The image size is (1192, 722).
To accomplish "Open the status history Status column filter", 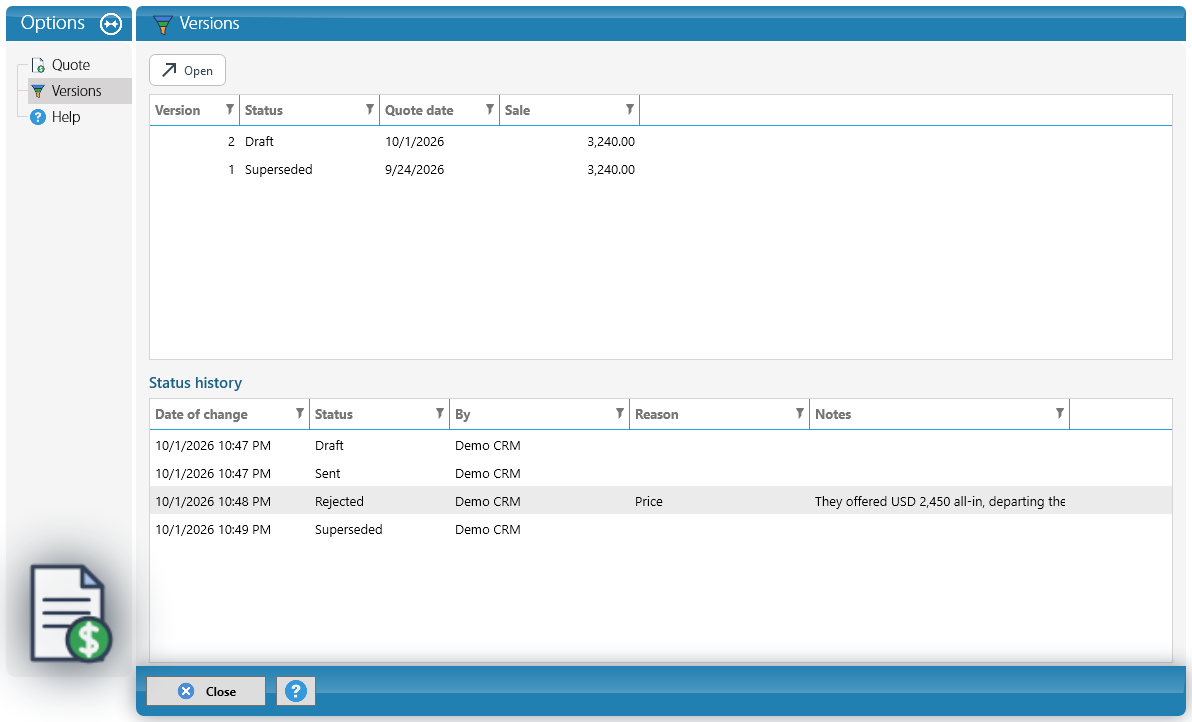I will tap(439, 413).
